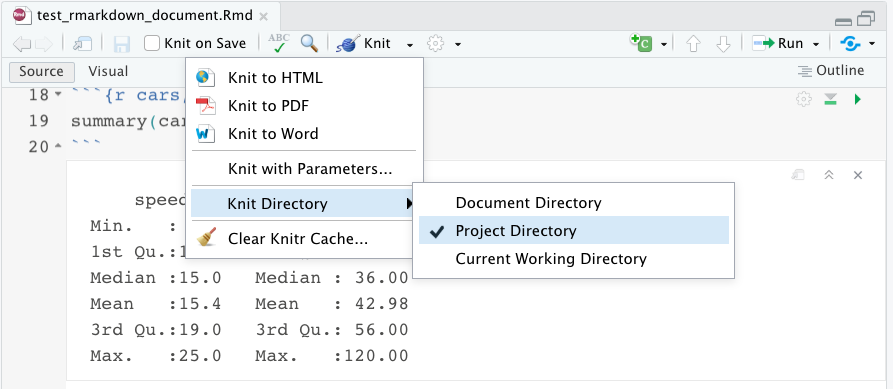Open the Knit dropdown arrow
Image resolution: width=893 pixels, height=389 pixels.
coord(410,44)
